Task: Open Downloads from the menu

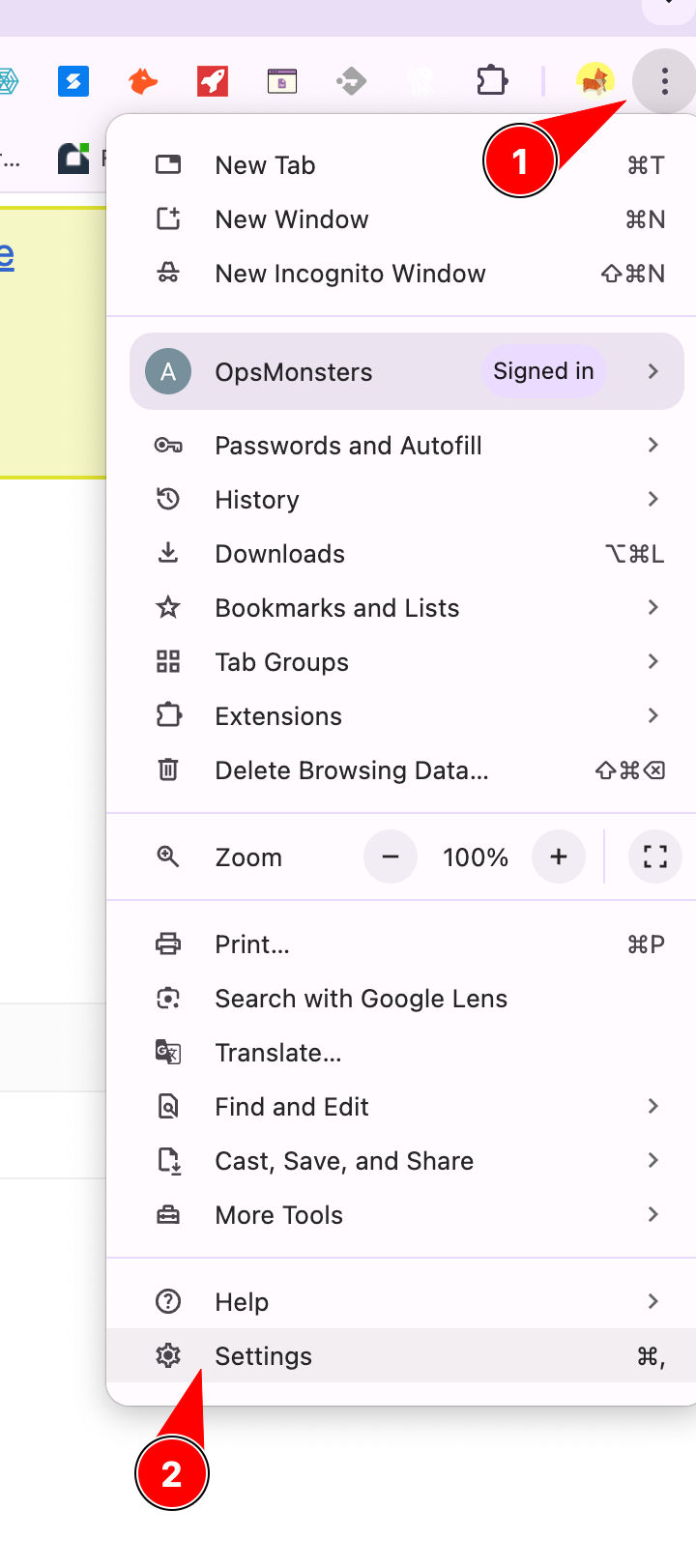Action: (280, 554)
